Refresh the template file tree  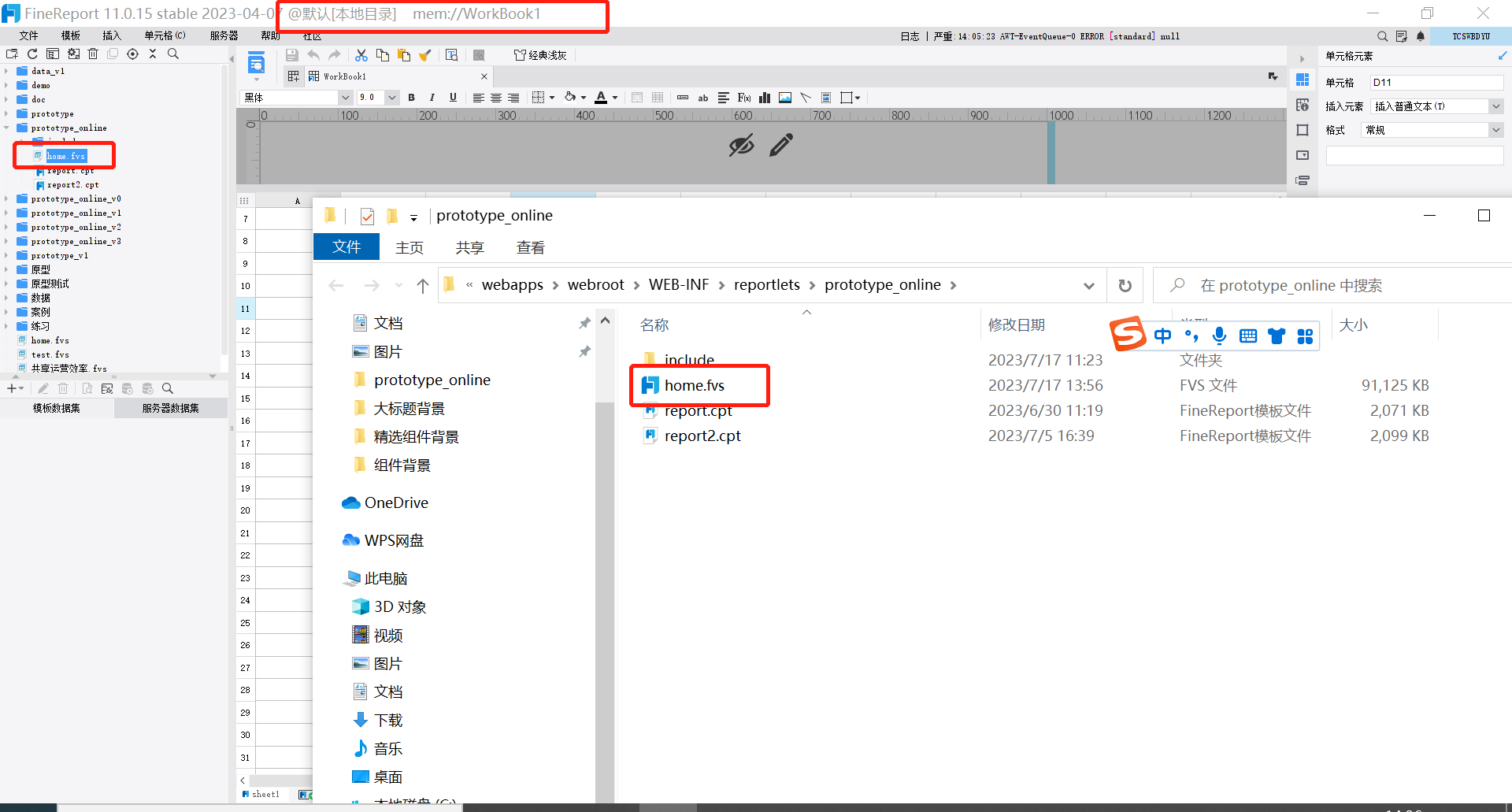pyautogui.click(x=32, y=54)
